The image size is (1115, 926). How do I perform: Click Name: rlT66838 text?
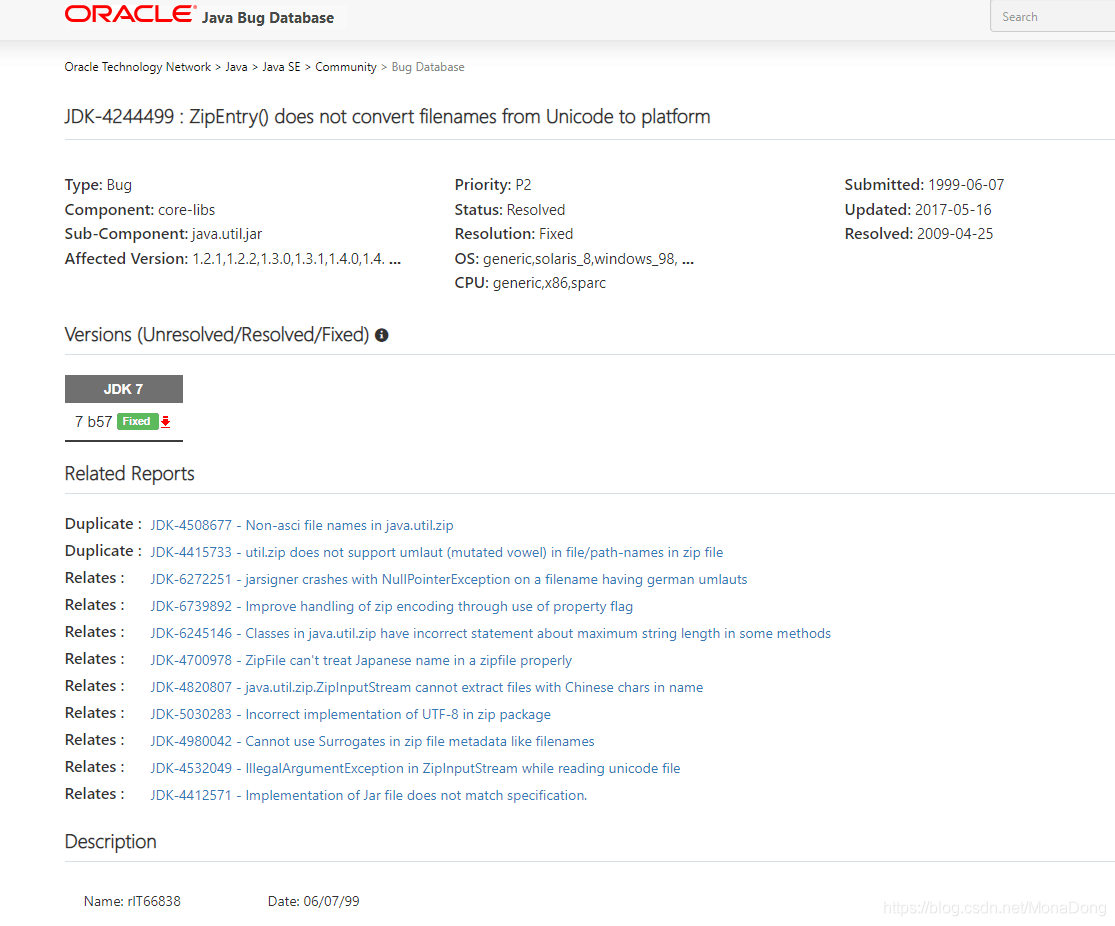(x=132, y=902)
